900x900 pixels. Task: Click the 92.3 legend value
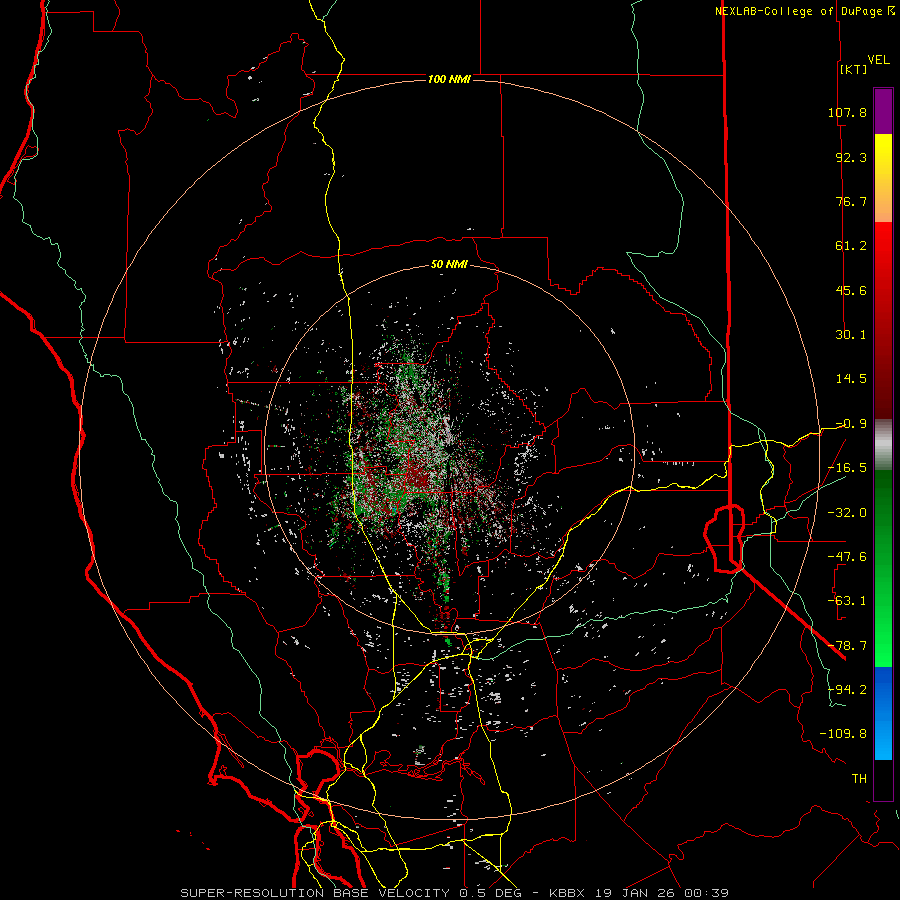851,157
